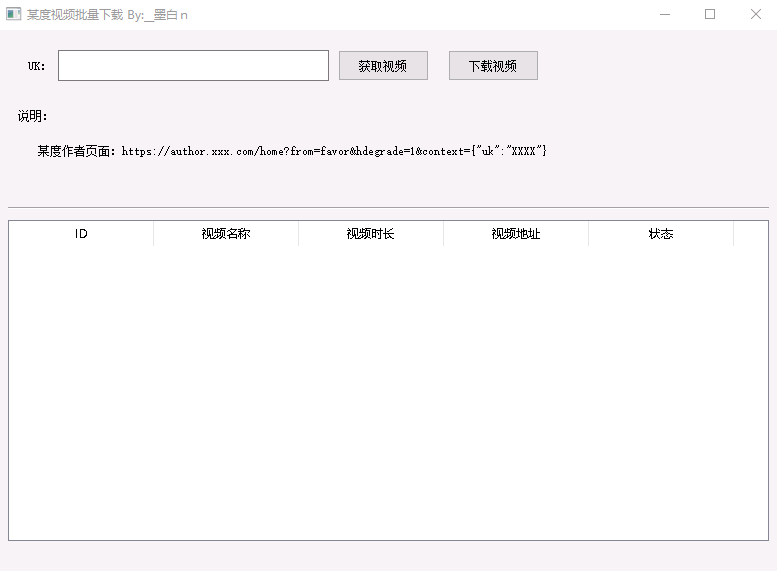
Task: Click the UK: label
Action: pyautogui.click(x=36, y=66)
